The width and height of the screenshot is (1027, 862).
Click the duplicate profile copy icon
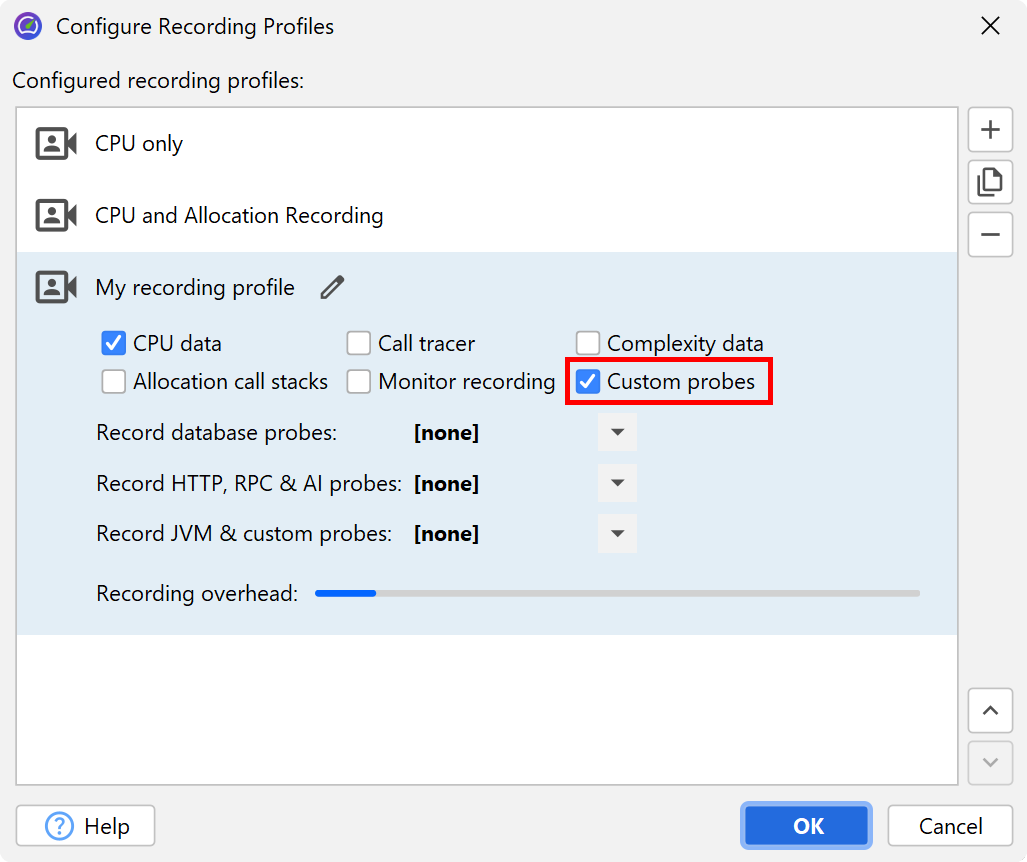(x=990, y=182)
